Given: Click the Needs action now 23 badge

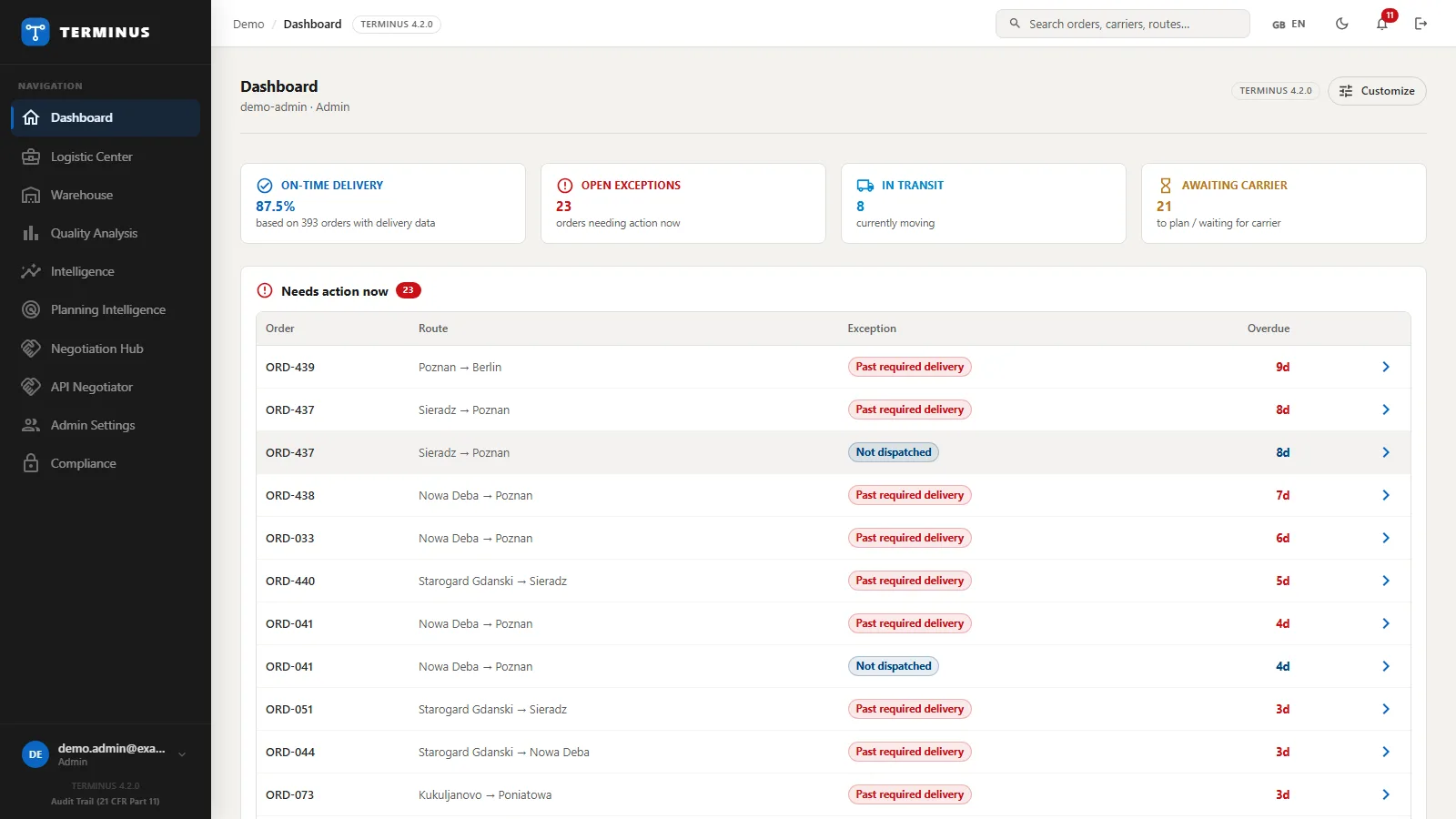Looking at the screenshot, I should coord(409,290).
